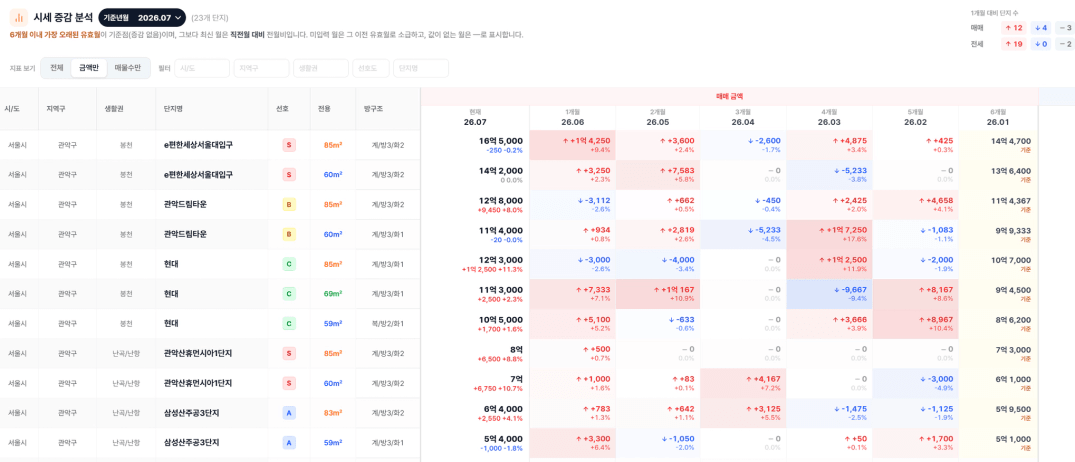
Task: Click the A grade badge of 삼성산주공3단지 83m² row
Action: click(289, 413)
